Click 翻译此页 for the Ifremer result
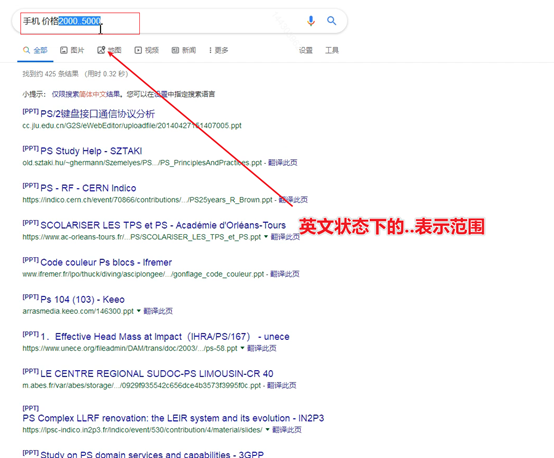554x458 pixels. point(285,274)
